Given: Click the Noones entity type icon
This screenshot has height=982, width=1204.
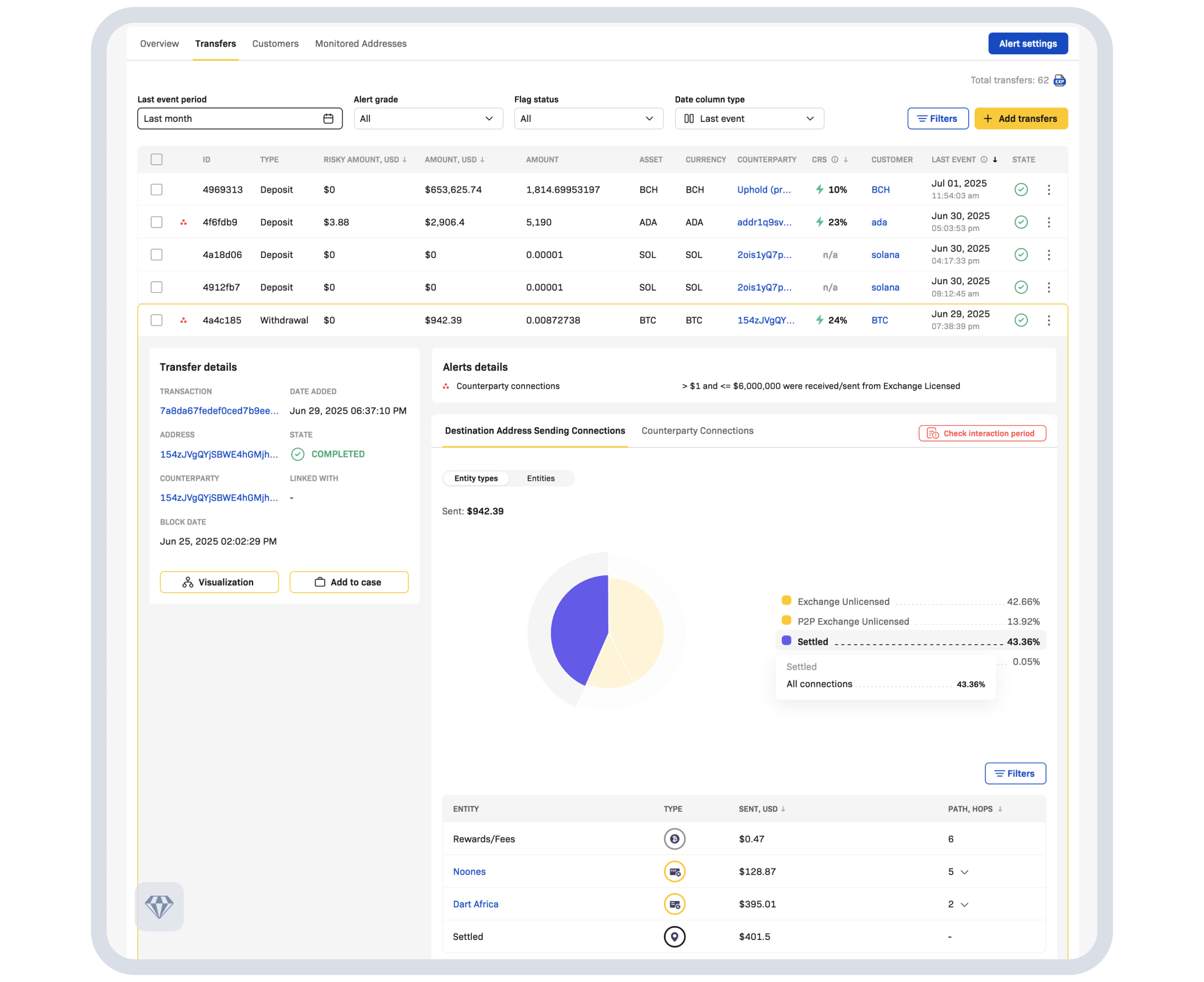Looking at the screenshot, I should [x=674, y=872].
